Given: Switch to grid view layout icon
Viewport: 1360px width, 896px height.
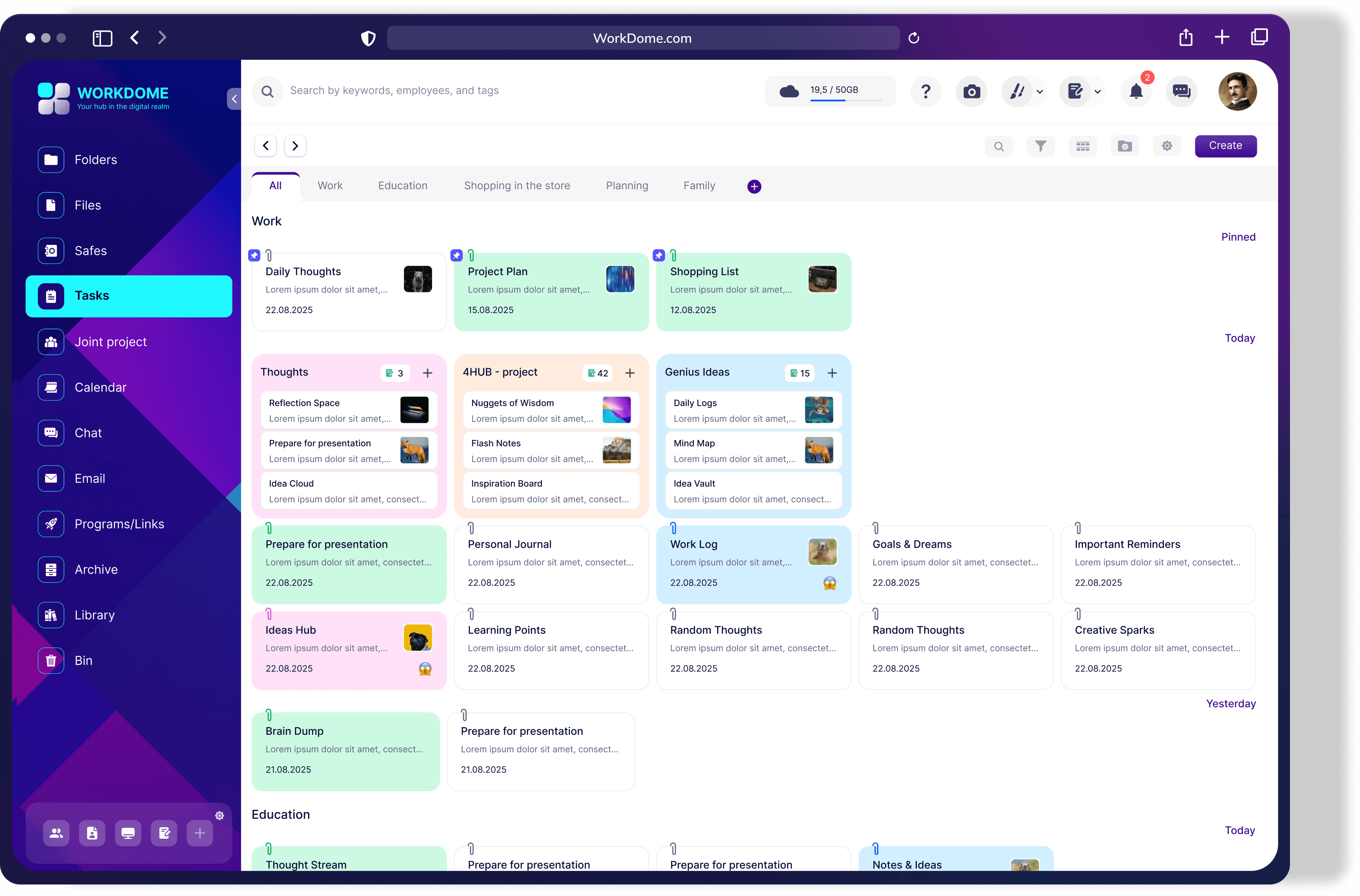Looking at the screenshot, I should 1082,146.
